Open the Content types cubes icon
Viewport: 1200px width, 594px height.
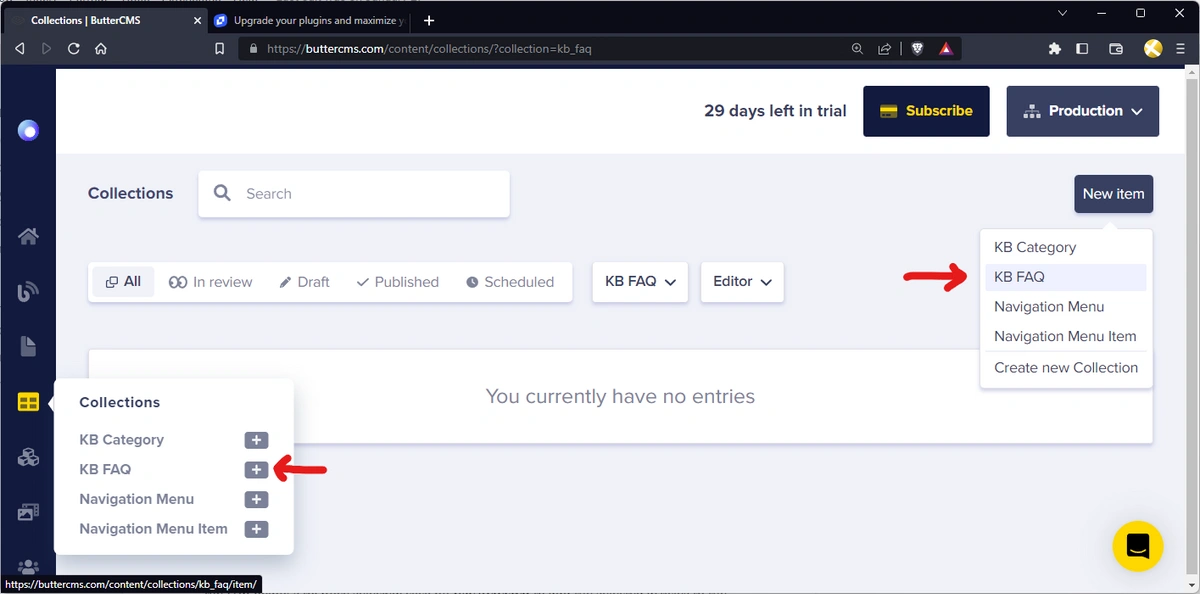click(28, 457)
